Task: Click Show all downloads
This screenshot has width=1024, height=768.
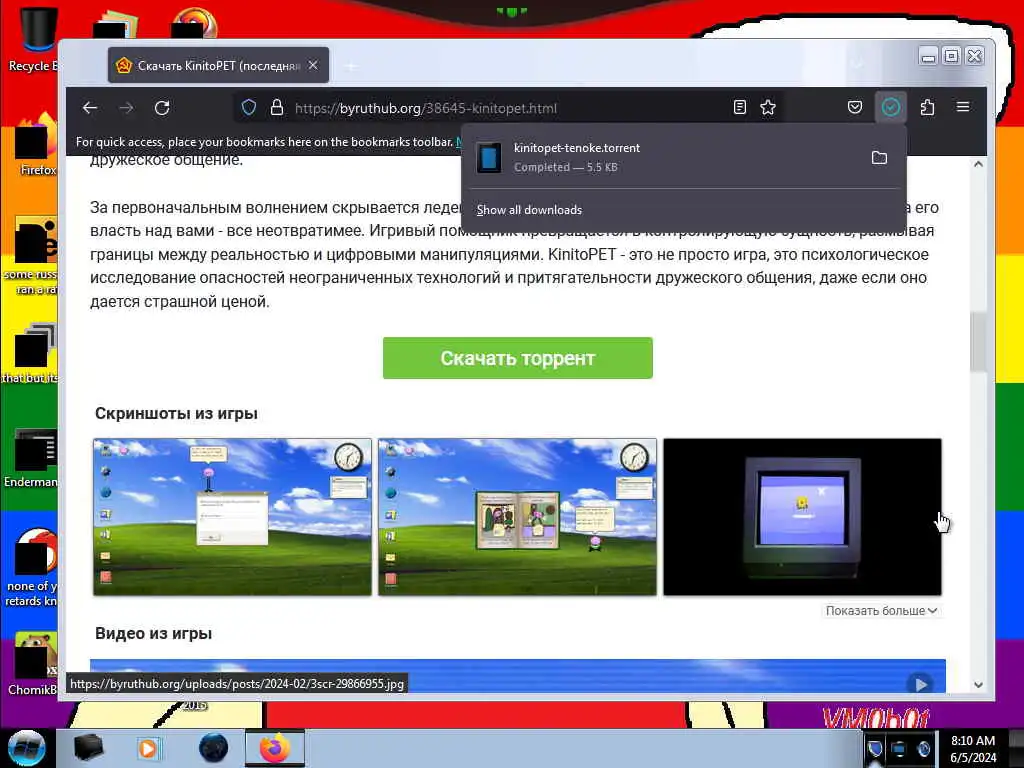Action: [x=529, y=210]
